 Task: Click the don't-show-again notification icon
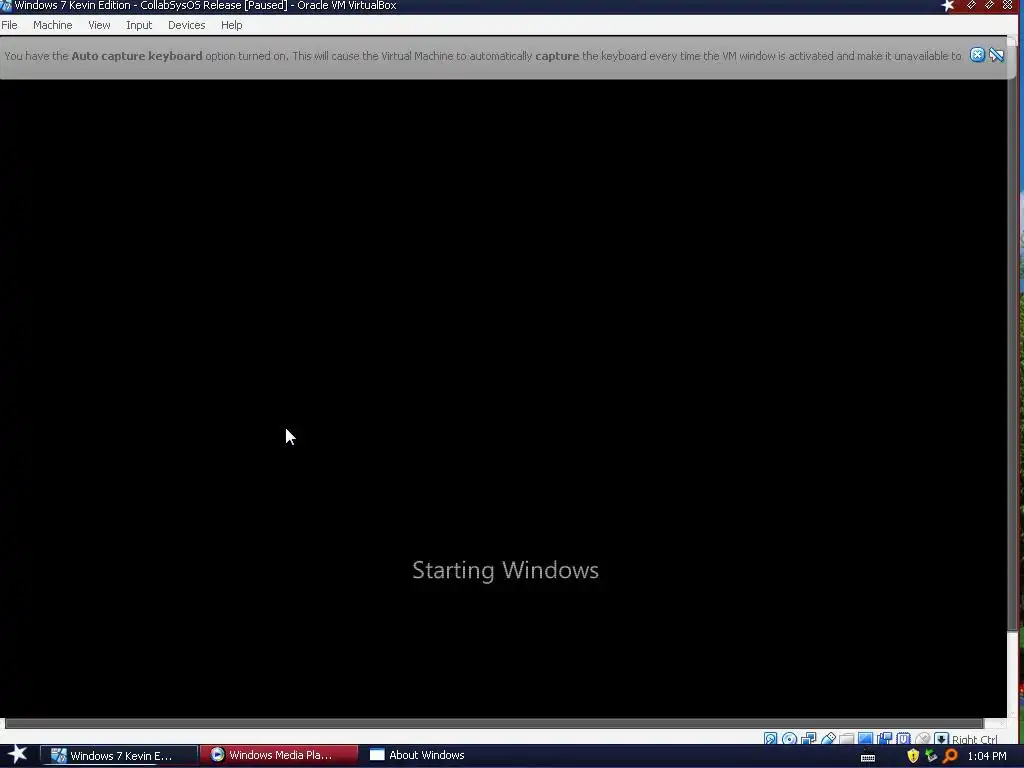pyautogui.click(x=996, y=55)
